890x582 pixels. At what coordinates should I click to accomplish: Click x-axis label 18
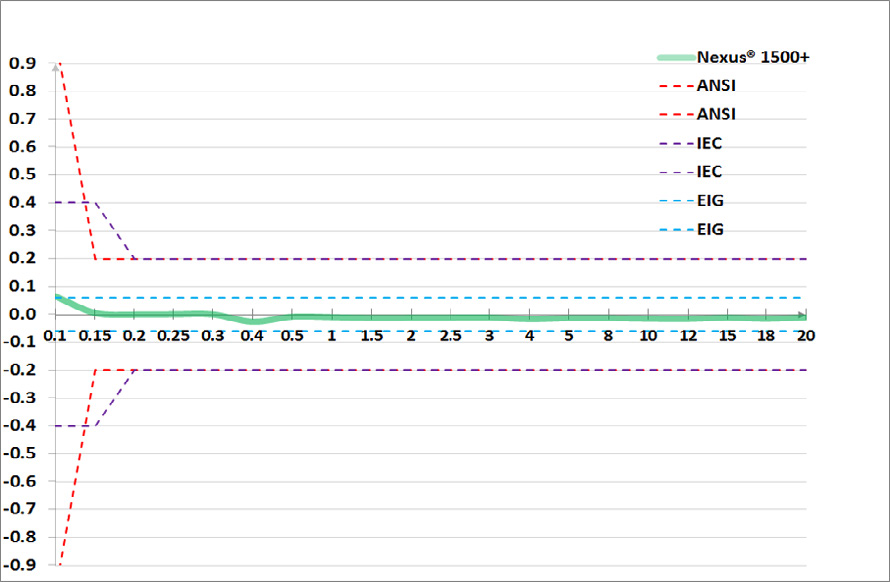click(766, 336)
